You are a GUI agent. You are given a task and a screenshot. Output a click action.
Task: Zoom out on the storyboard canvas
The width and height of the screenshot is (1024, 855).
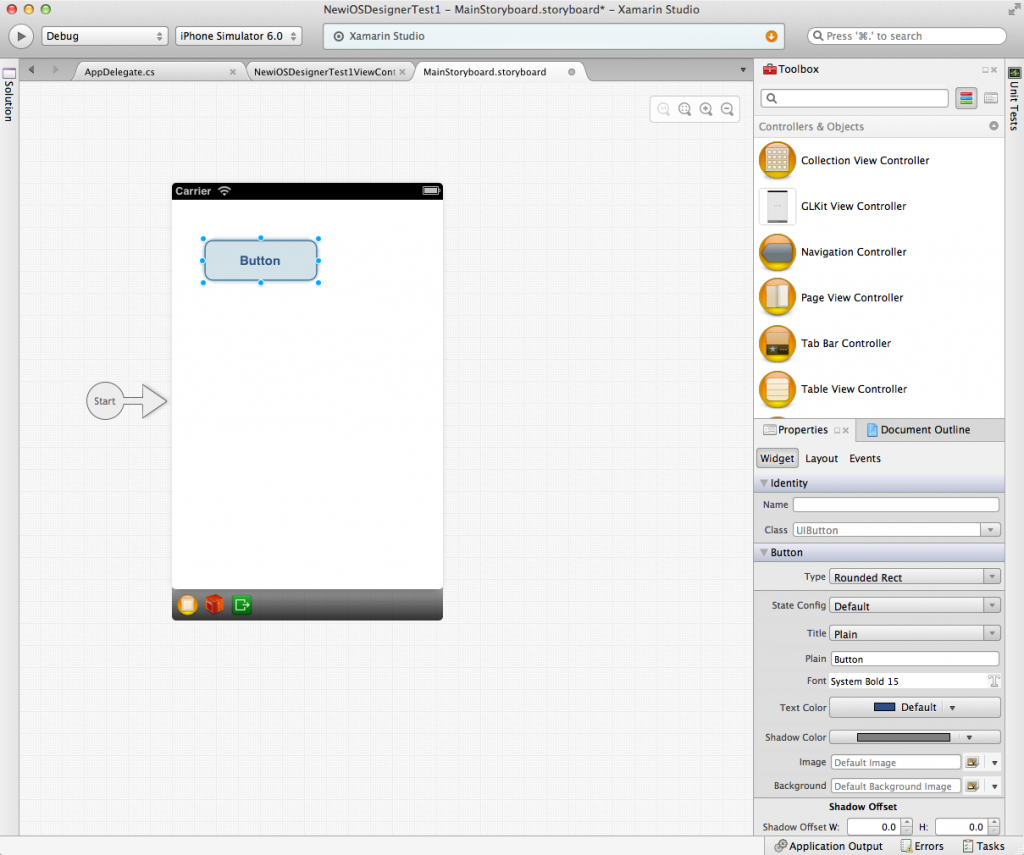(727, 109)
